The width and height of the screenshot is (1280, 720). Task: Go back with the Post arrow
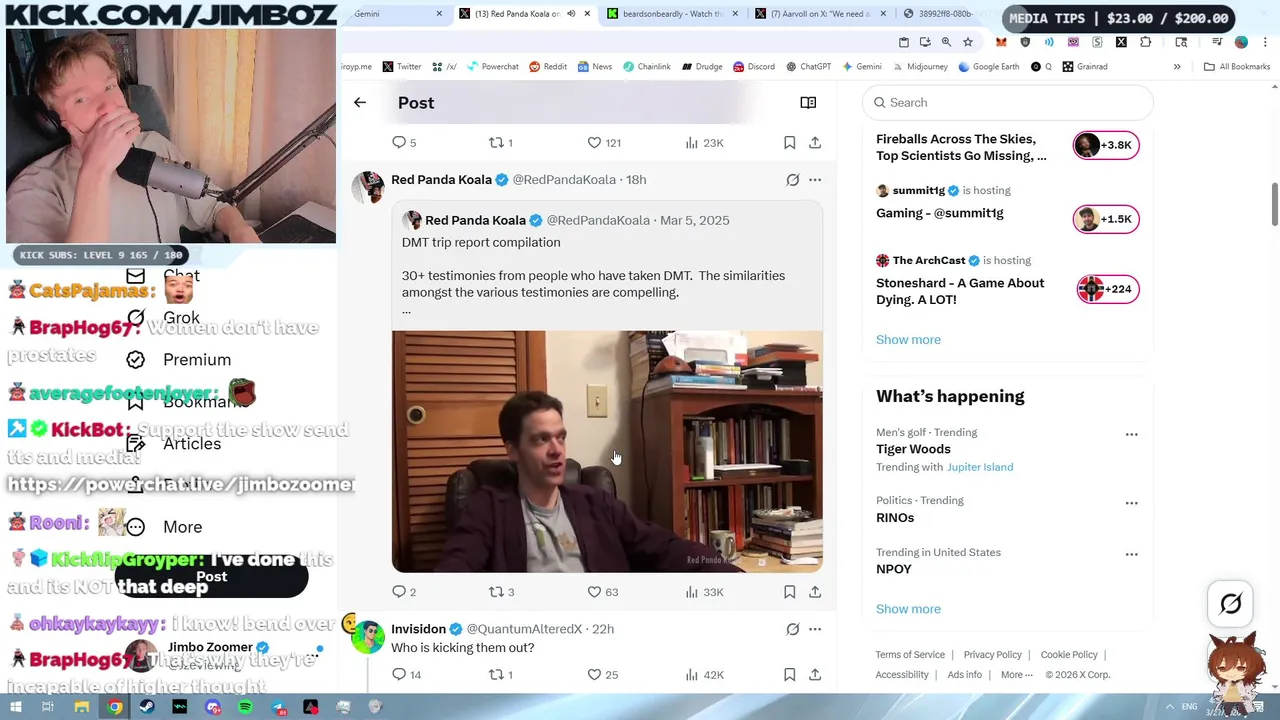click(360, 102)
